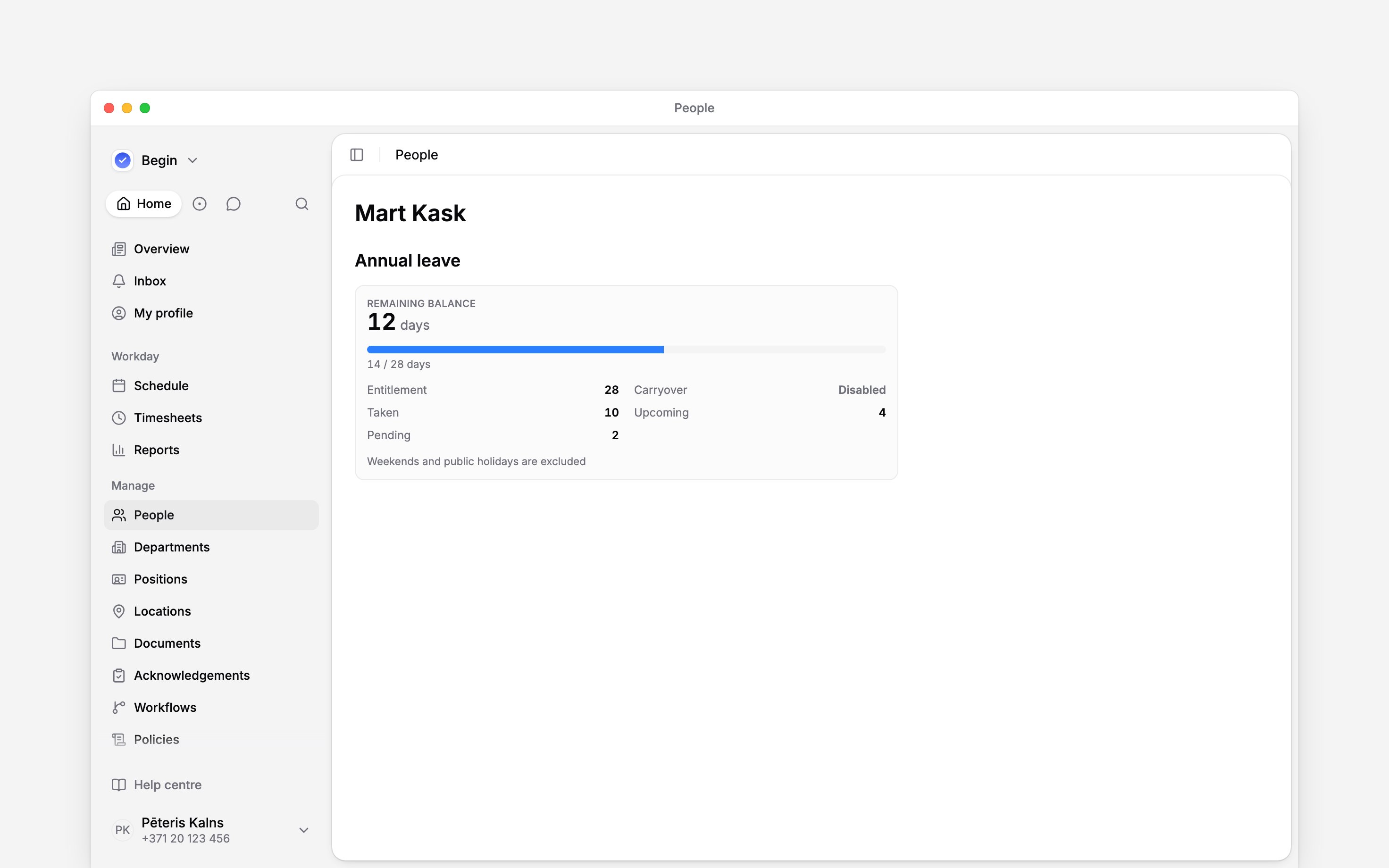Click the Reports bar chart icon

[119, 450]
